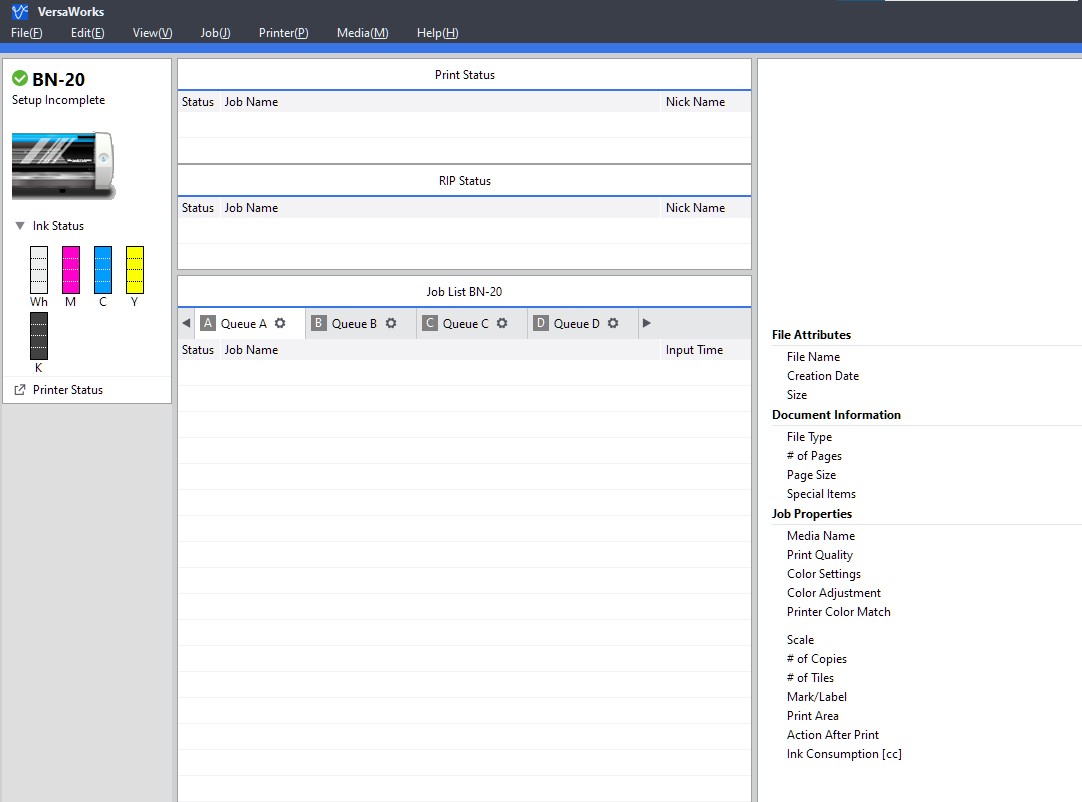Click the 'Job List BN-20' panel title
The image size is (1082, 802).
point(464,292)
